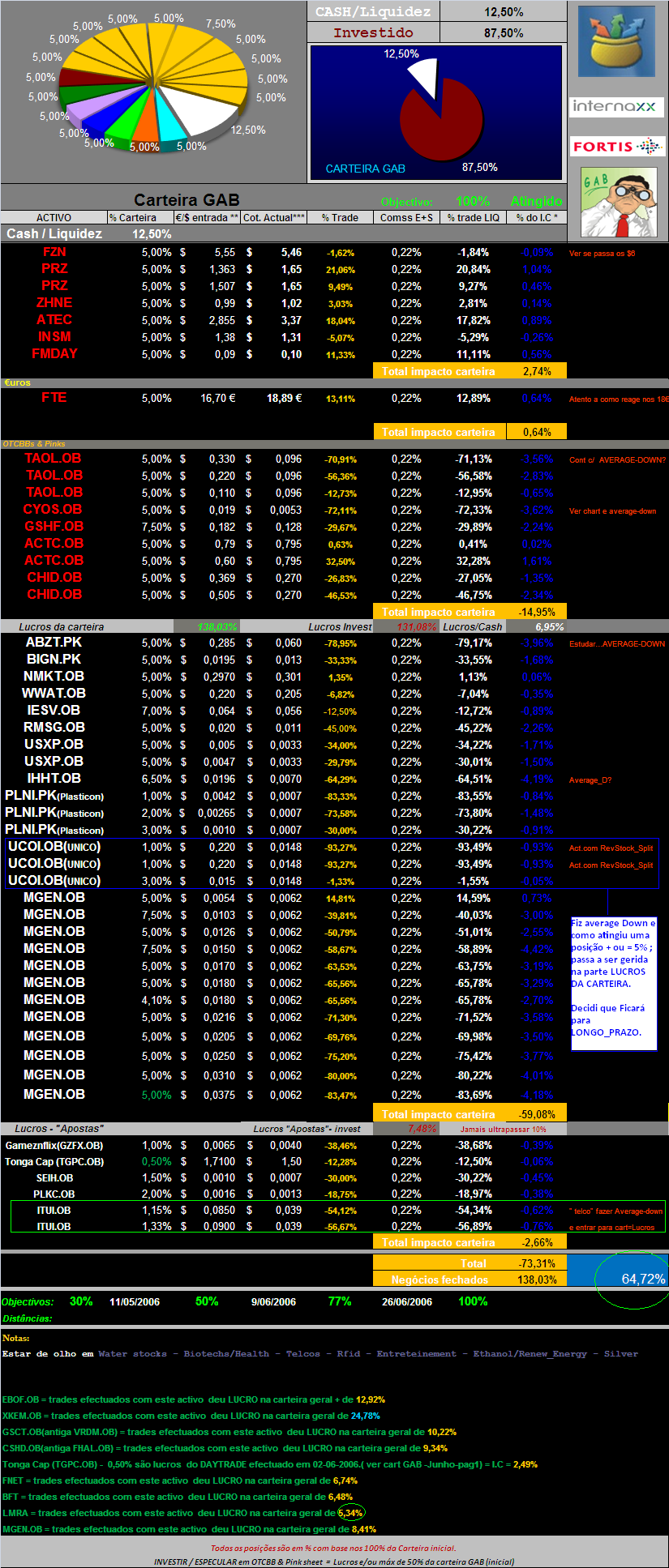
Task: Click the EBOF.OB trades note line
Action: coord(194,1399)
